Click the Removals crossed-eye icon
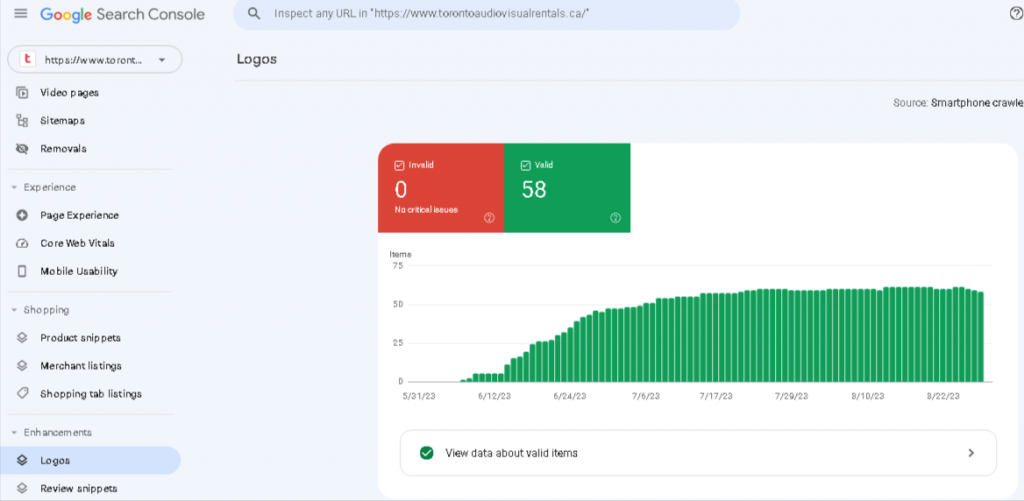The width and height of the screenshot is (1024, 501). click(22, 149)
